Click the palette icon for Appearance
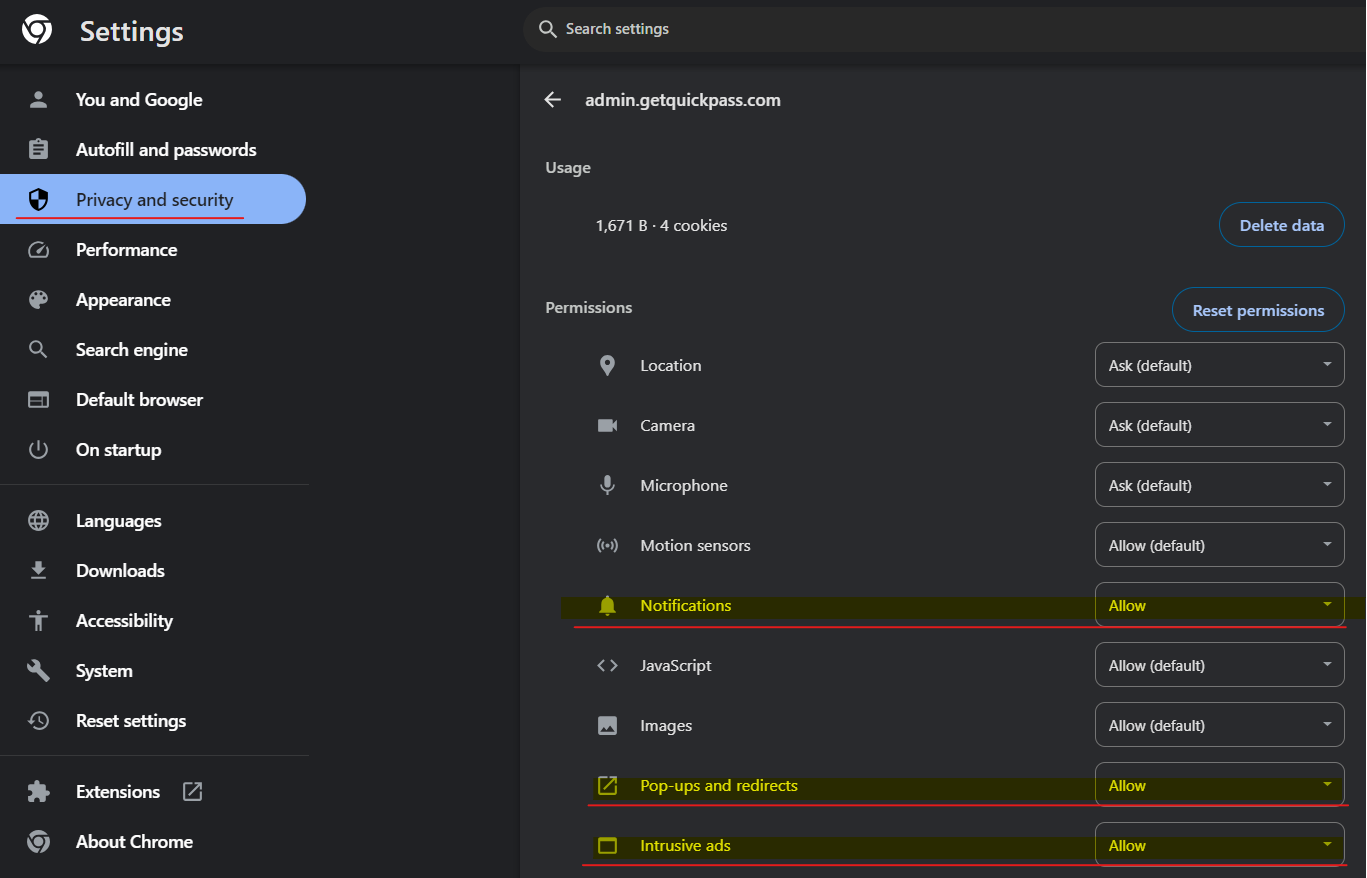The image size is (1367, 878). 38,299
